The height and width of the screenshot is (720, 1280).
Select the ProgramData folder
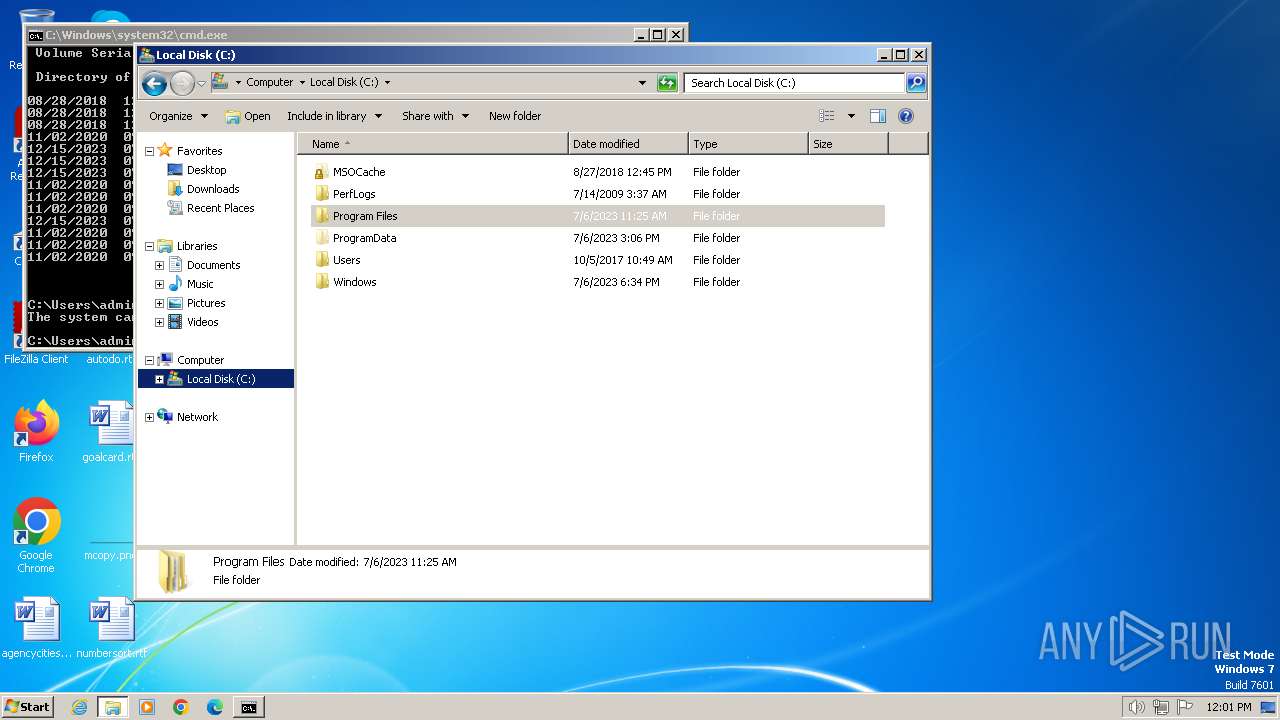[364, 238]
